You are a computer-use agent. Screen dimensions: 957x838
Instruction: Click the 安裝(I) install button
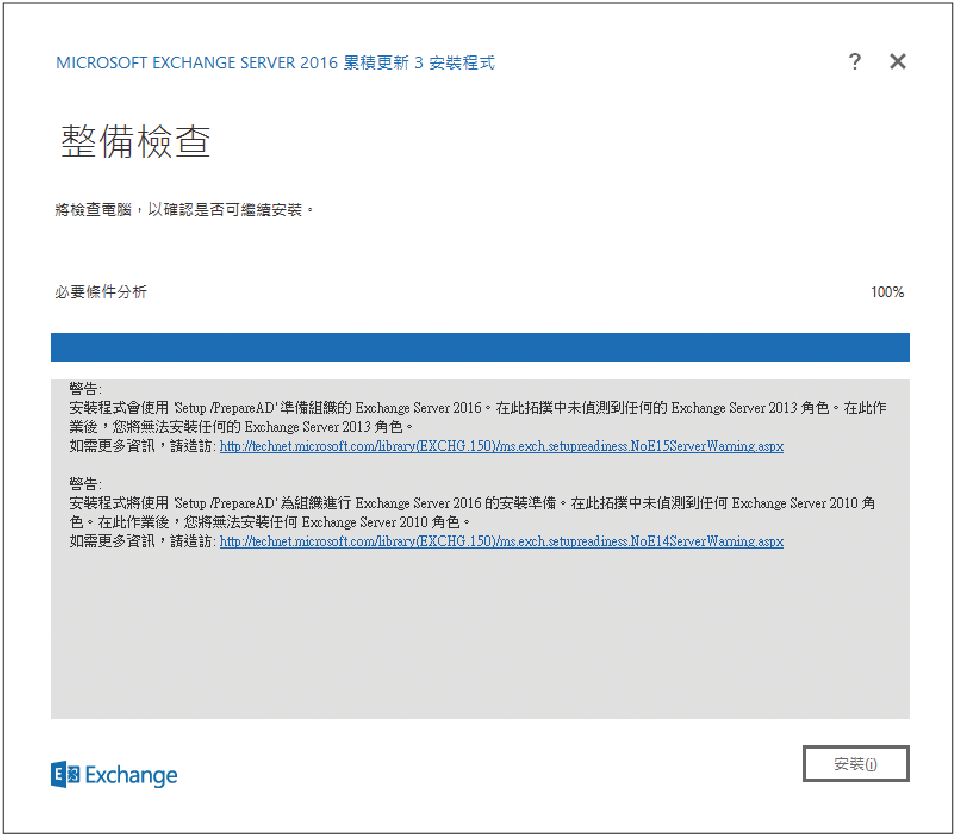click(856, 764)
